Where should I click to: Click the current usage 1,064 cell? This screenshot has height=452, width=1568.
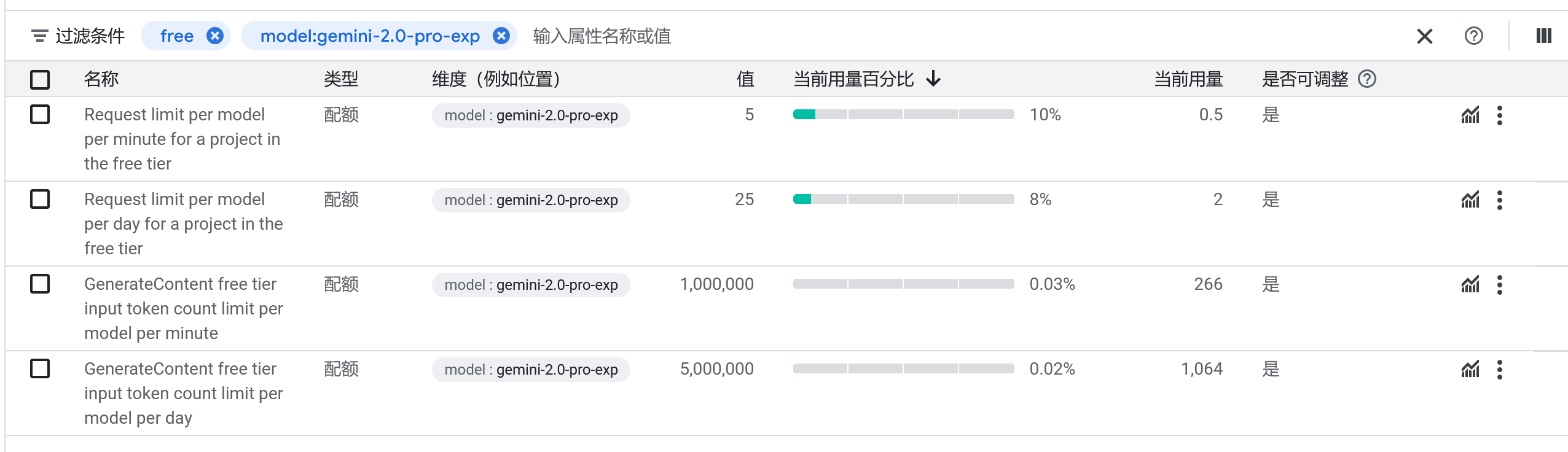1202,369
